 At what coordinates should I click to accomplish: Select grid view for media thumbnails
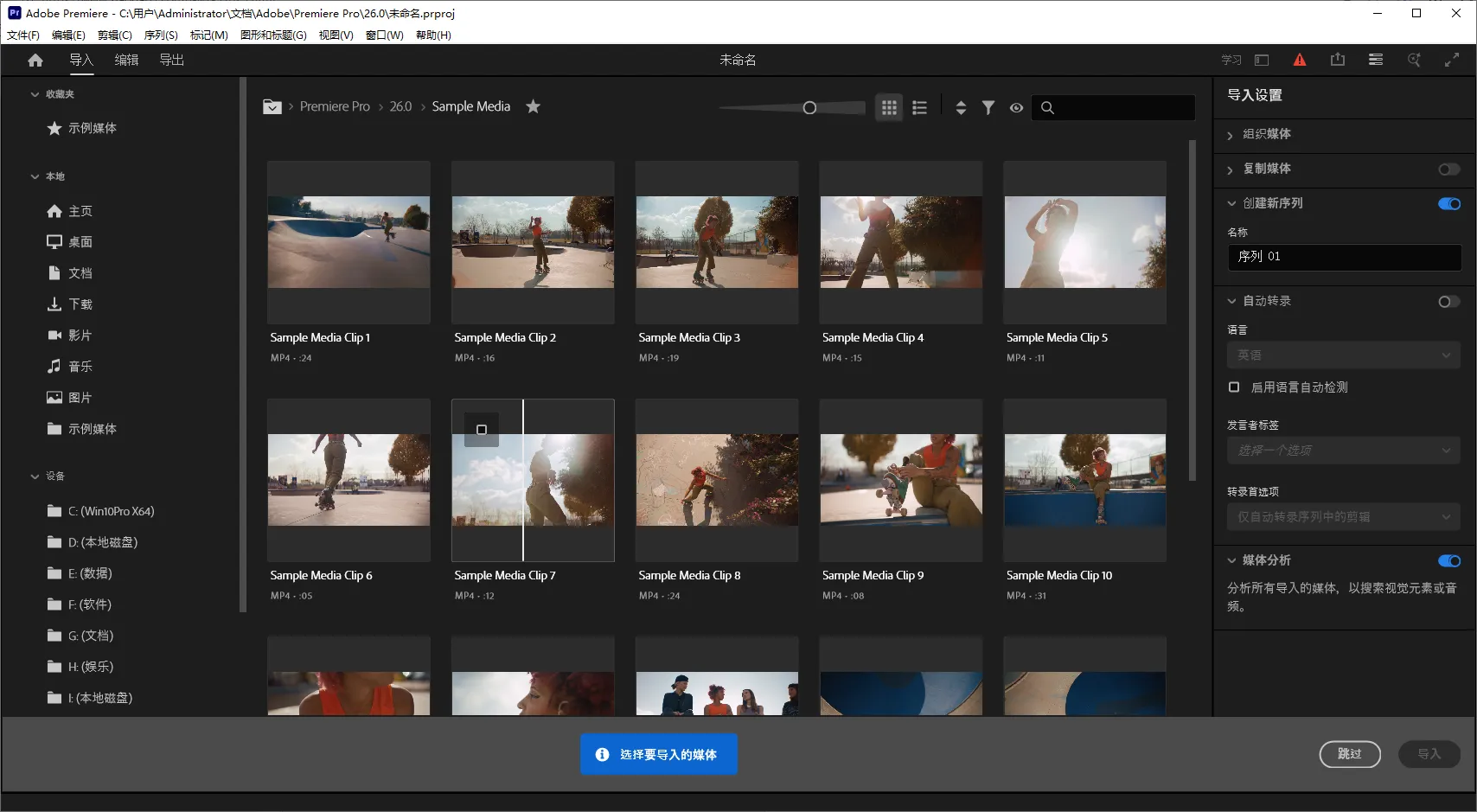click(888, 107)
